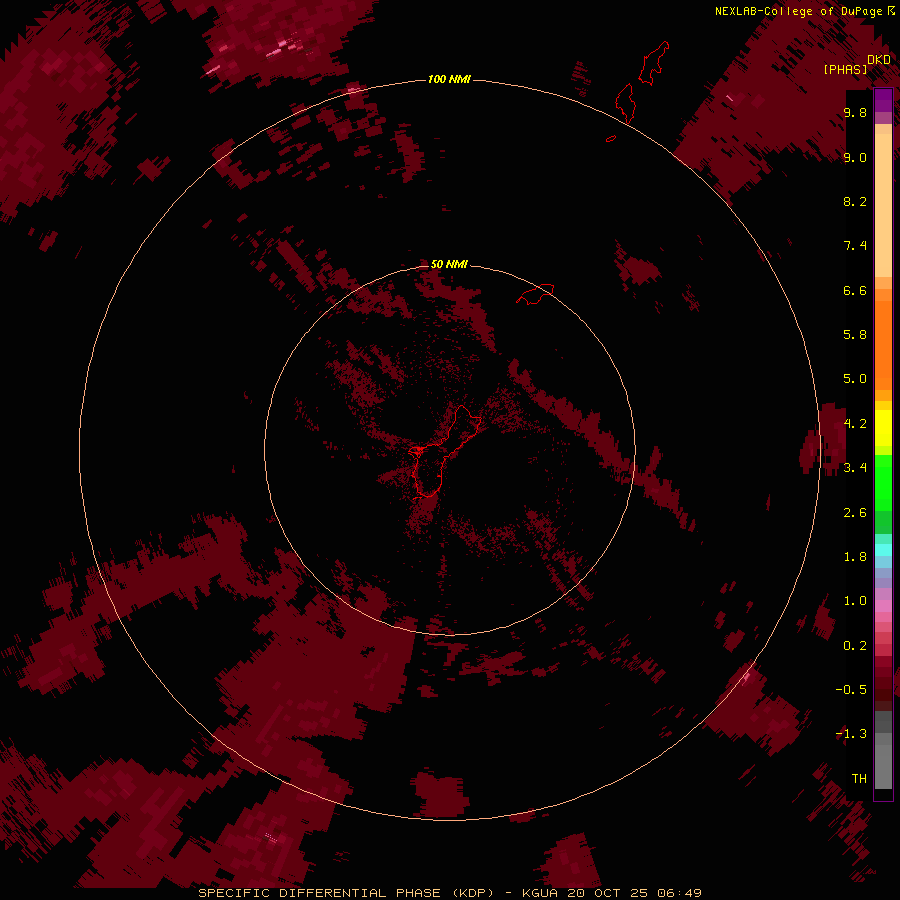900x900 pixels.
Task: Click the -0.5 value on color scale
Action: (x=851, y=690)
